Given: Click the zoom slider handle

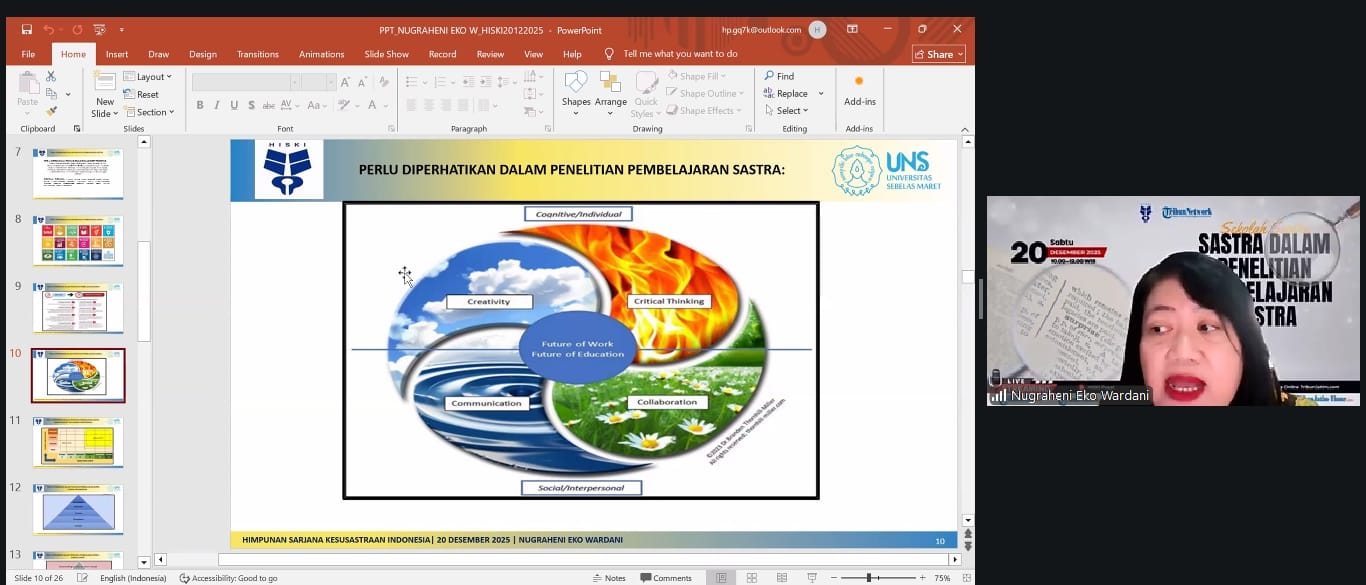Looking at the screenshot, I should (869, 578).
